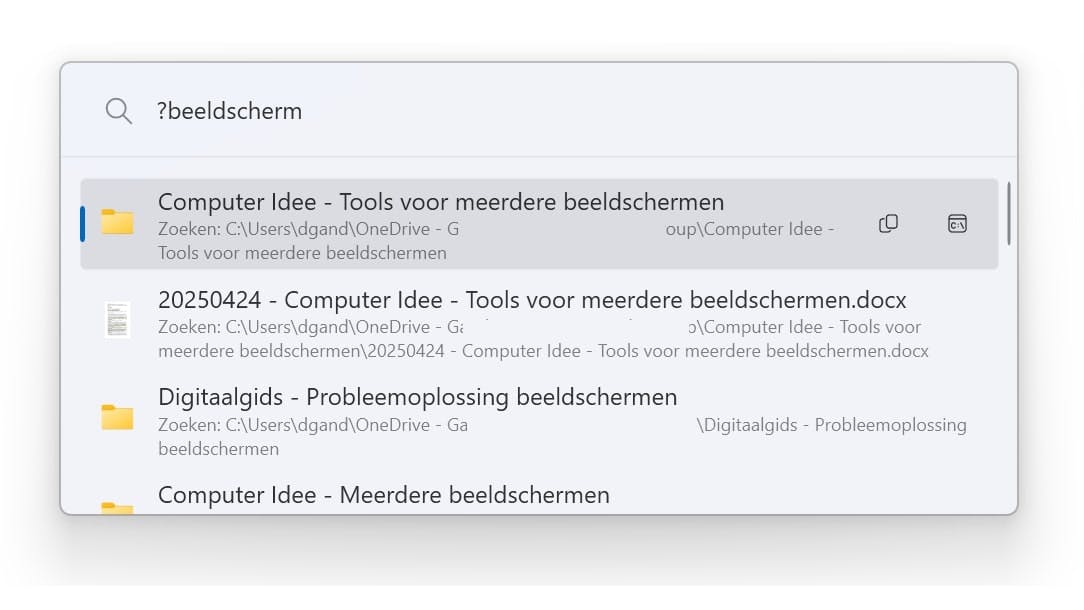The image size is (1084, 610).
Task: Open Computer Idee - Tools voor meerdere beeldschermen folder
Action: tap(440, 202)
